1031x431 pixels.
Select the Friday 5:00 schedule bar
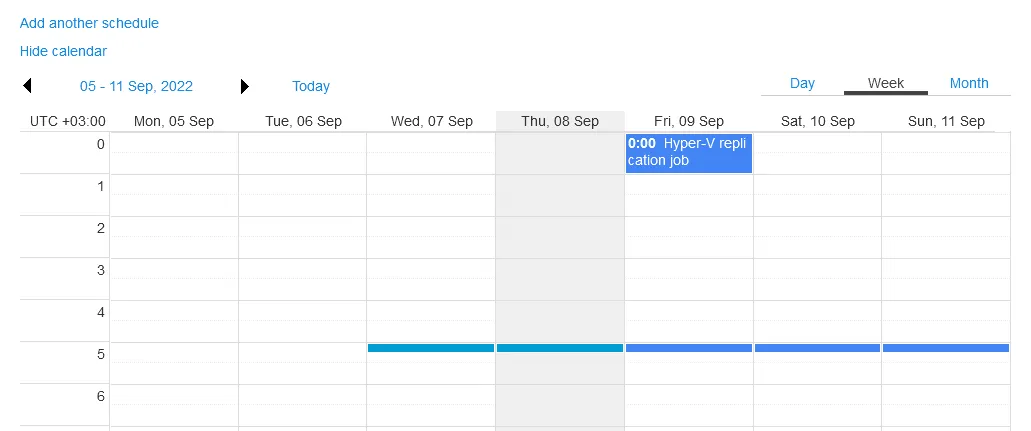pyautogui.click(x=689, y=348)
